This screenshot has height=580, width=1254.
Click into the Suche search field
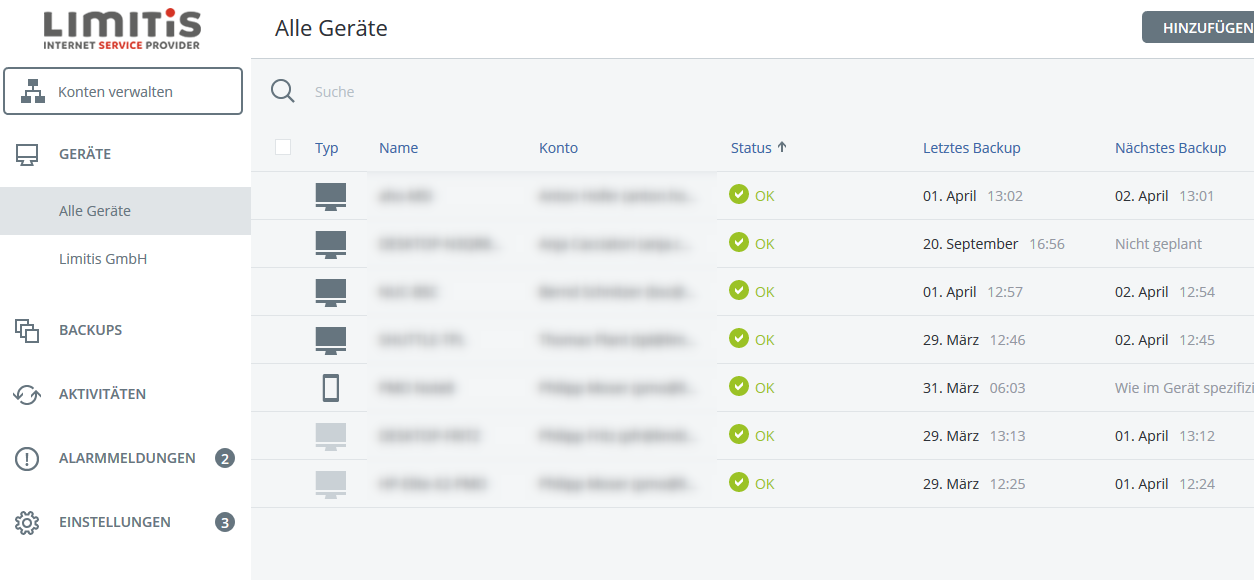600,92
